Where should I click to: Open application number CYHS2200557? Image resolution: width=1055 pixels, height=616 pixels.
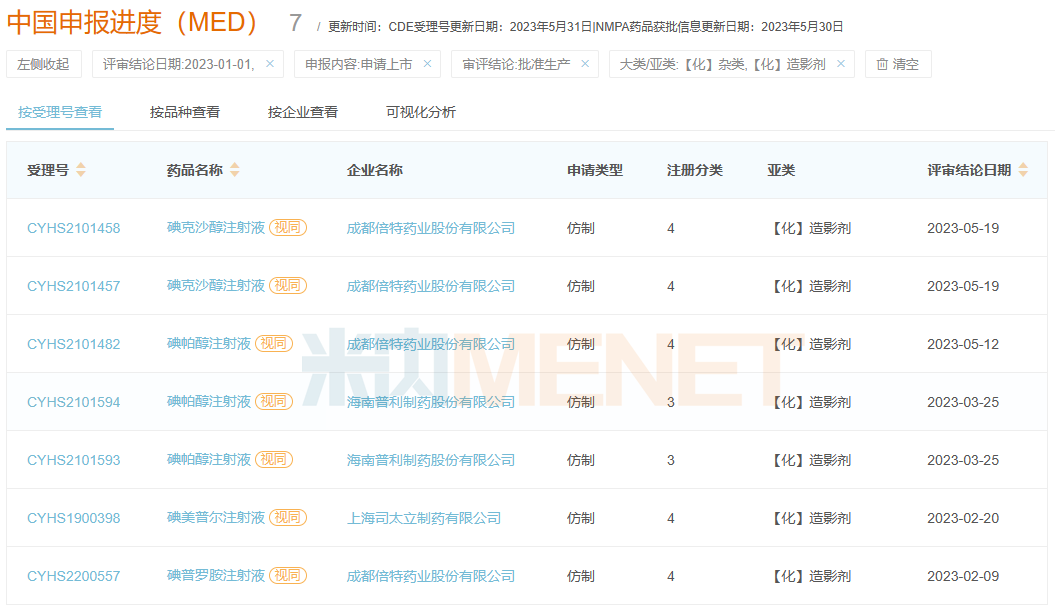(73, 576)
